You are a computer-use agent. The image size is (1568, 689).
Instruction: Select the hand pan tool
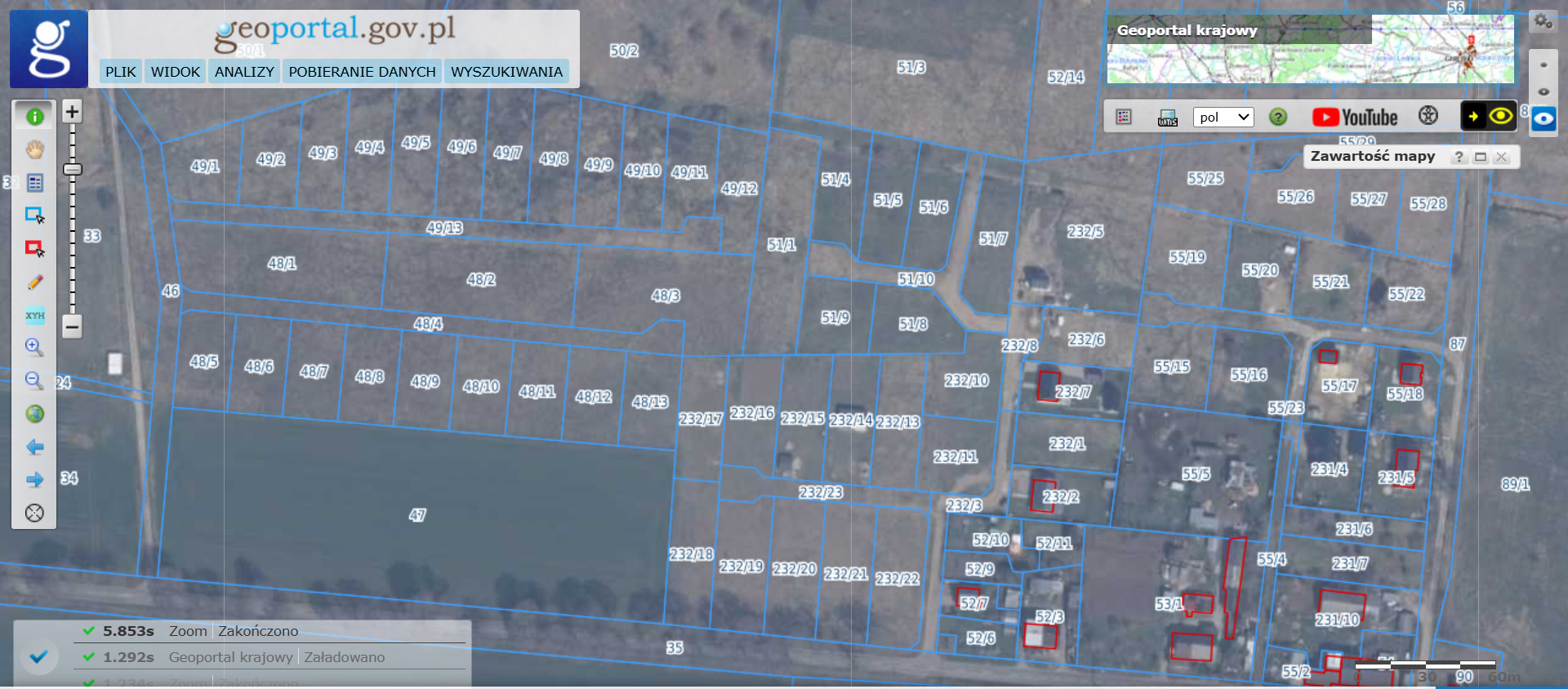tap(34, 150)
